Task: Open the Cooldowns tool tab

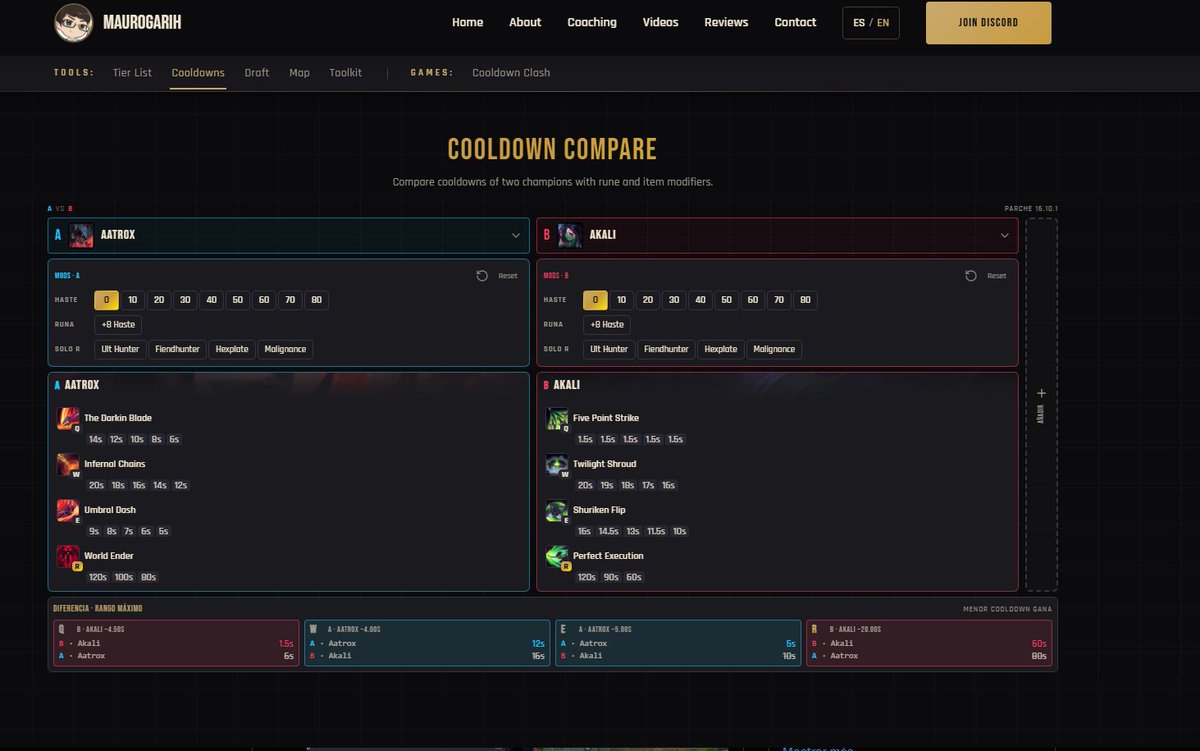Action: click(198, 73)
